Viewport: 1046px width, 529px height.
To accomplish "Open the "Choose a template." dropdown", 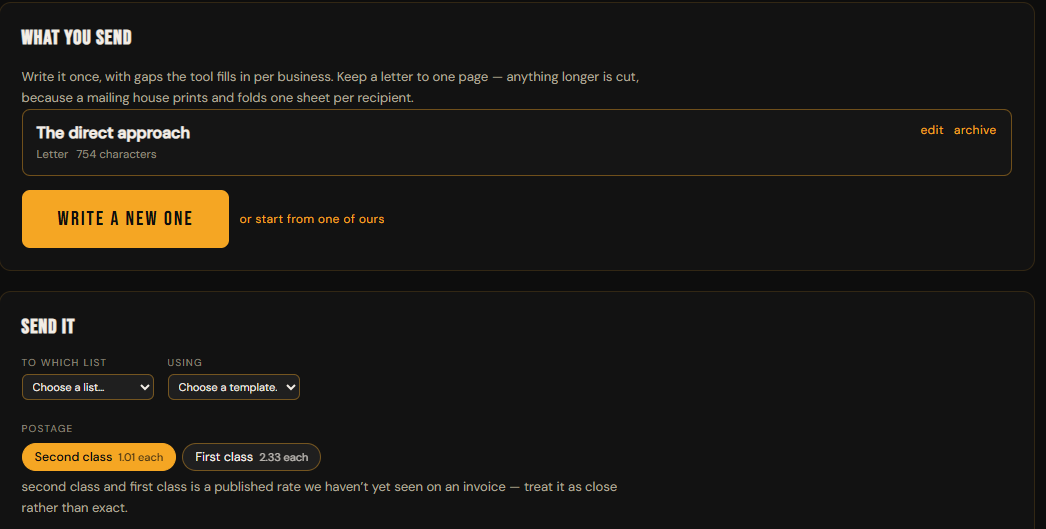I will pos(233,387).
